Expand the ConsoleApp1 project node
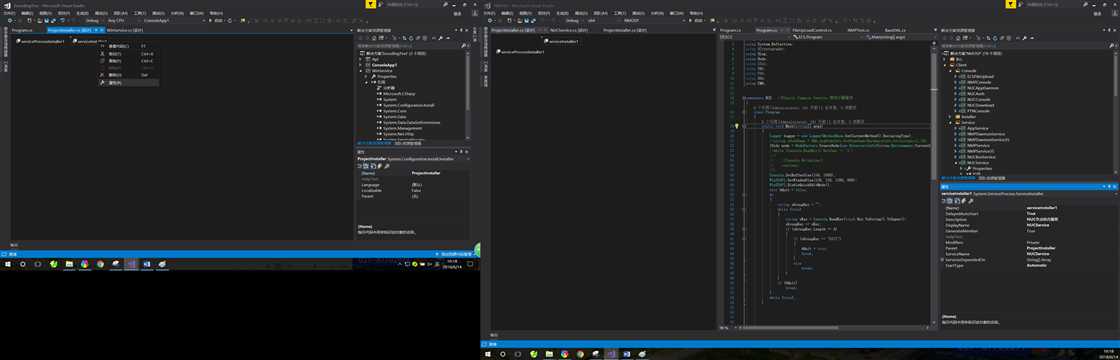Screen dimensions: 1120x360 tap(361, 65)
